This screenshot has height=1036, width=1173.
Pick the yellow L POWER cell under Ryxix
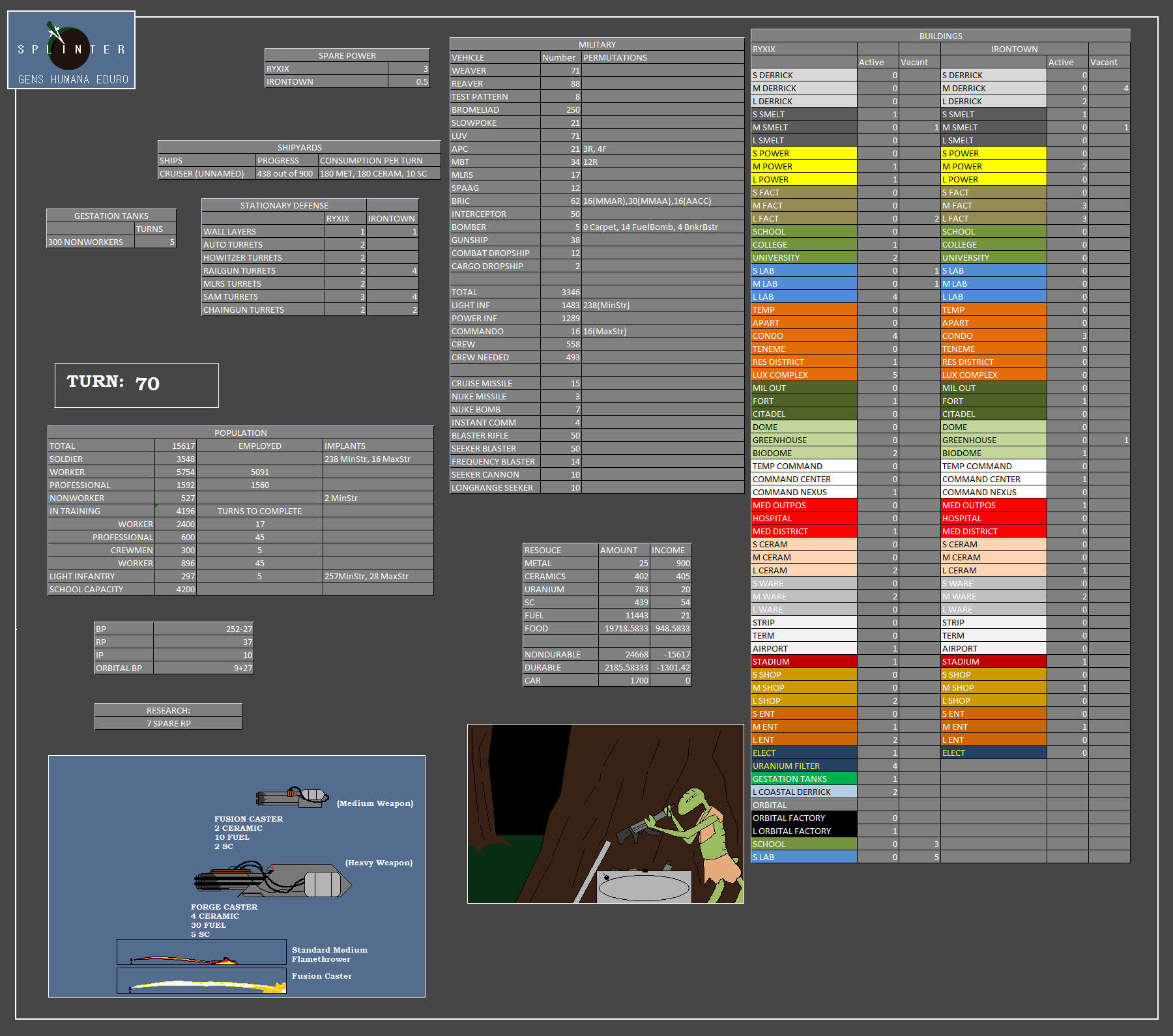pyautogui.click(x=804, y=179)
